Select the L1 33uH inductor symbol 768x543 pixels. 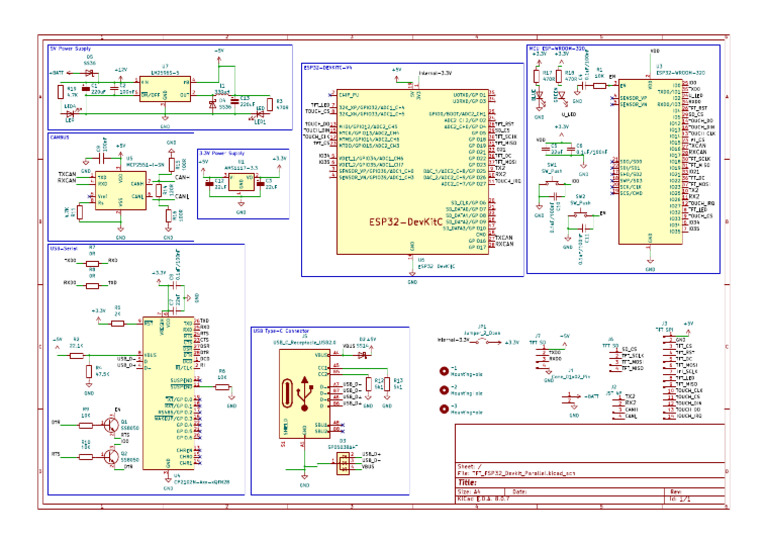222,94
